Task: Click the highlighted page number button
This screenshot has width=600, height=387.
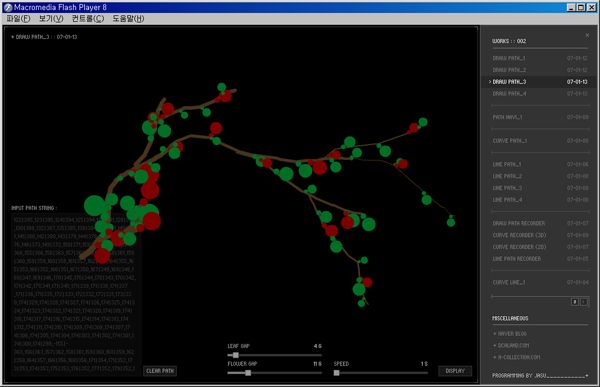Action: (575, 302)
